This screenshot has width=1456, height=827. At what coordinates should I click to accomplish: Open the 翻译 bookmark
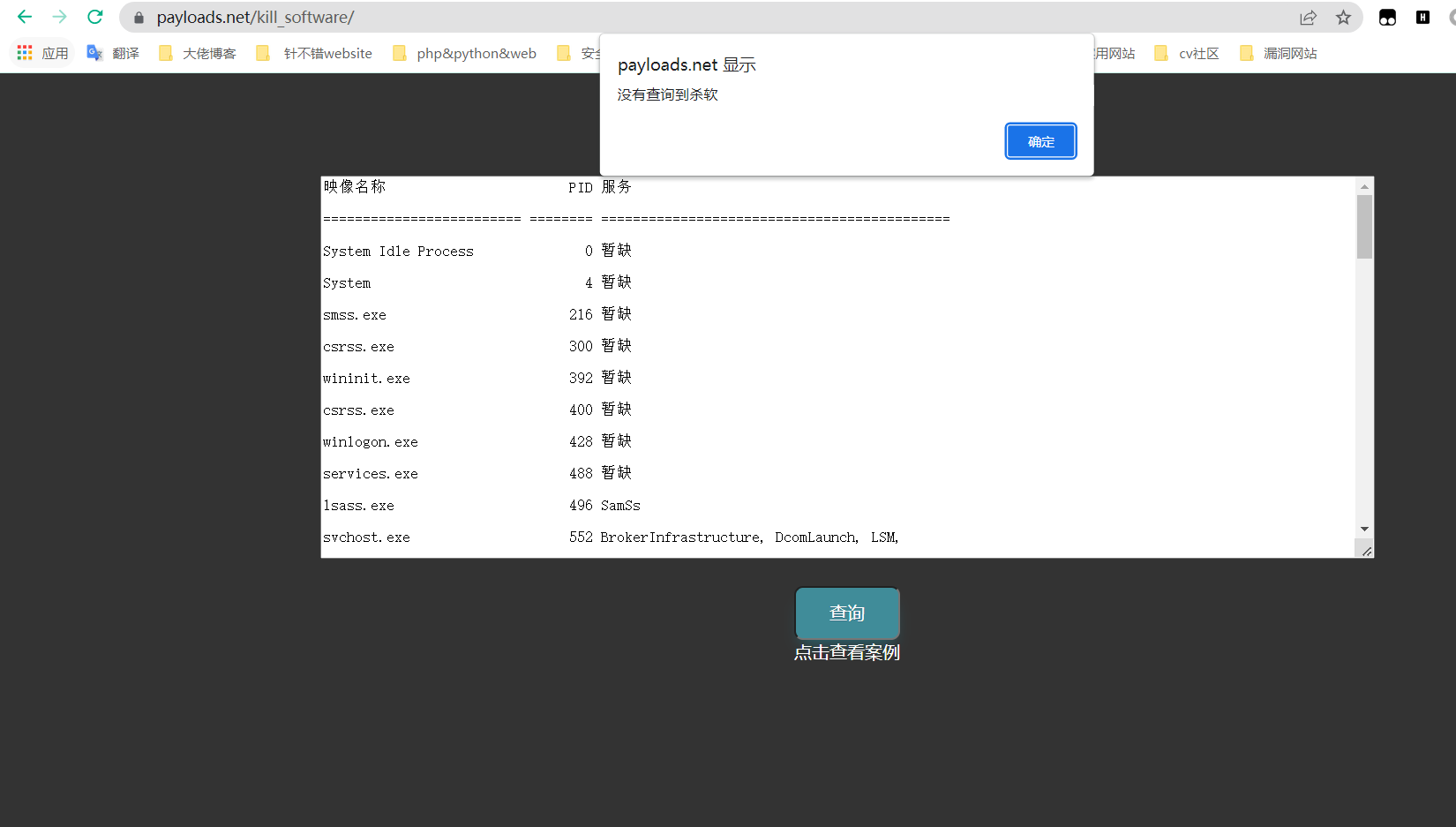click(x=113, y=53)
